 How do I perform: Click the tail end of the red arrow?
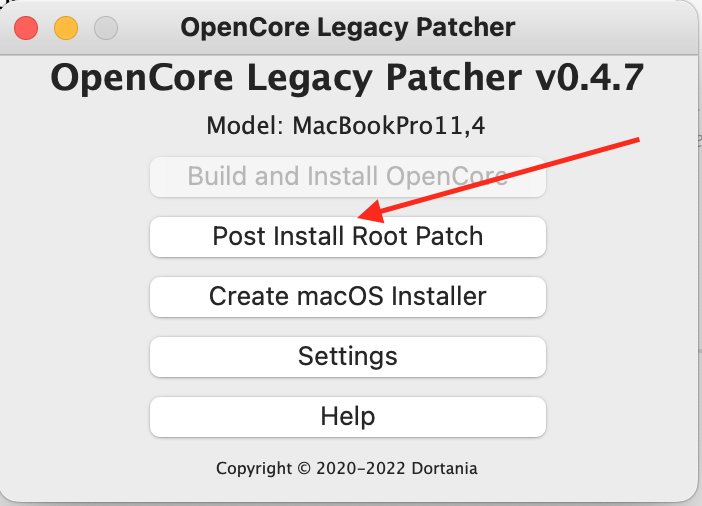tap(638, 140)
